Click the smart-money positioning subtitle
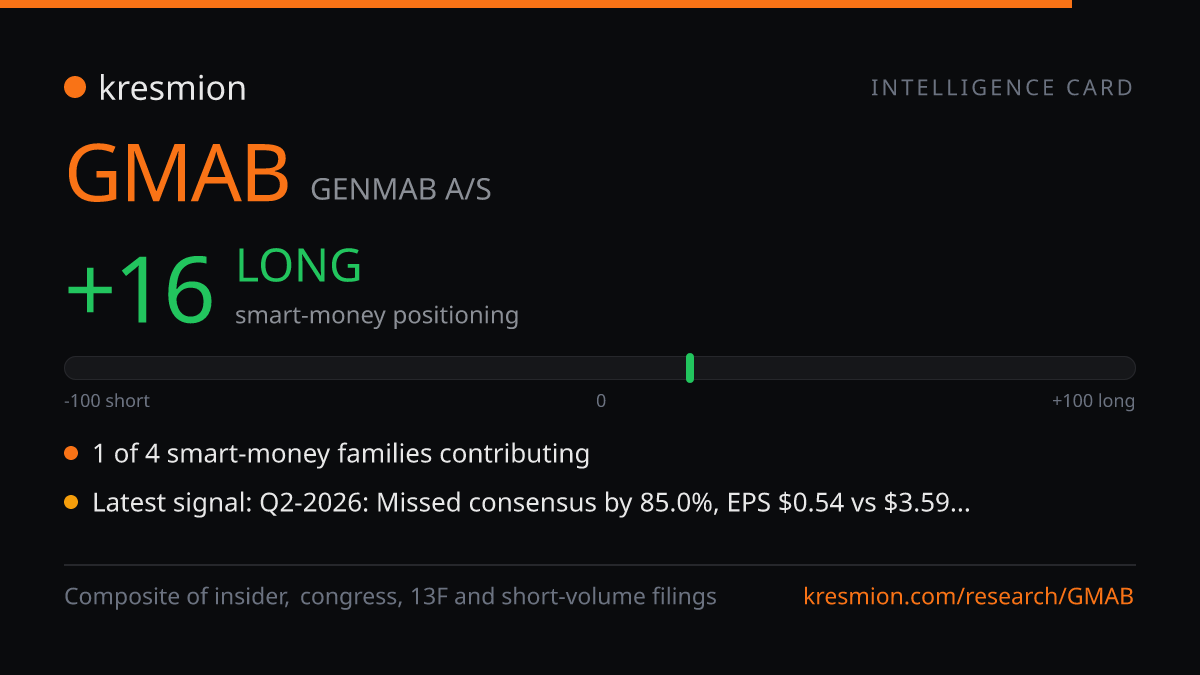 (377, 315)
